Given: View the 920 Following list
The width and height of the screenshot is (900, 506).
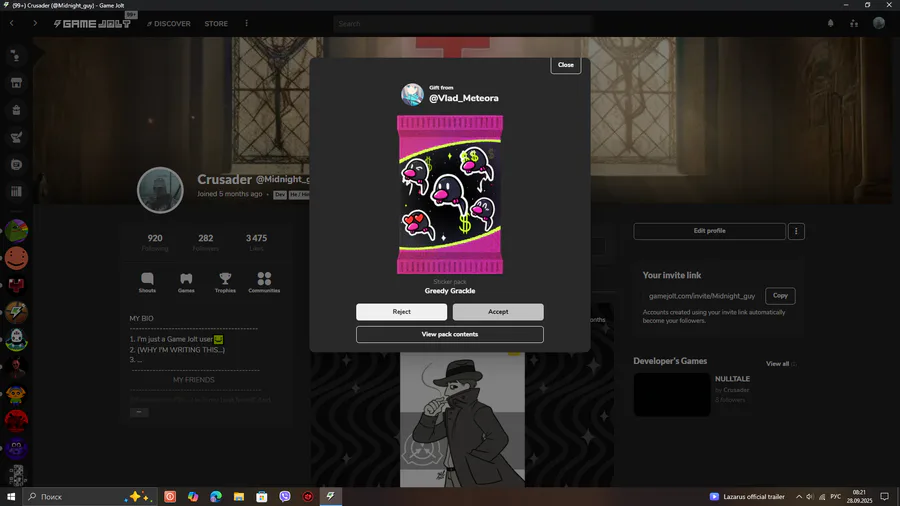Looking at the screenshot, I should [x=155, y=243].
